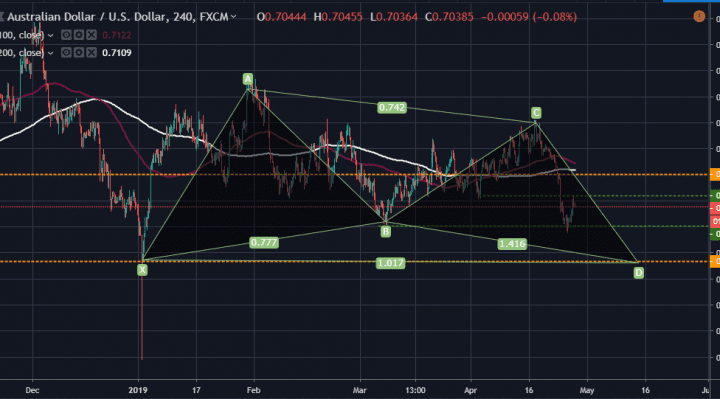The width and height of the screenshot is (720, 399).
Task: Hide the 200-period moving average indicator
Action: pos(66,53)
